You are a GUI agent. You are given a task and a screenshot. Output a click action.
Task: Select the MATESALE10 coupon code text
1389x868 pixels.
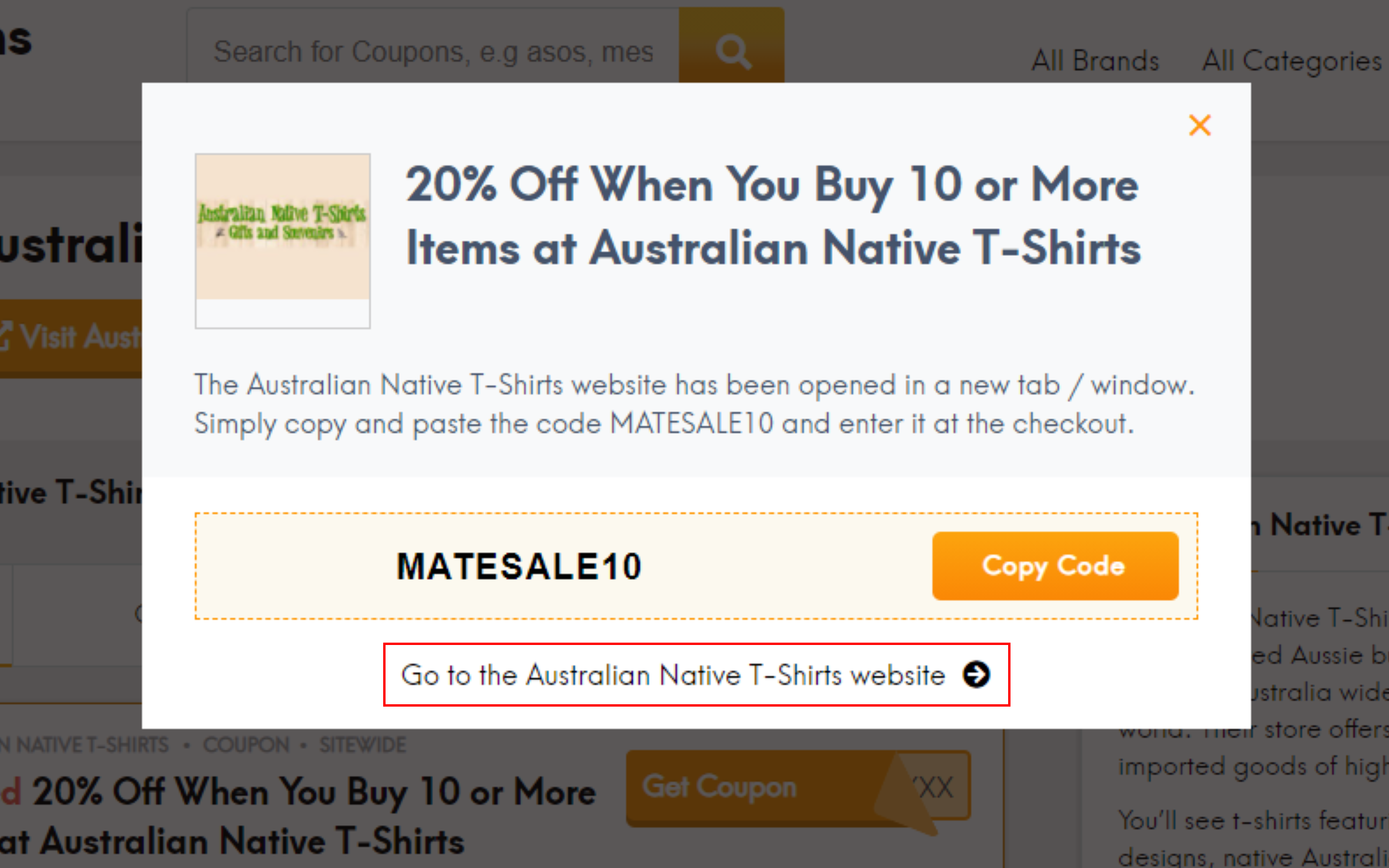pos(519,565)
